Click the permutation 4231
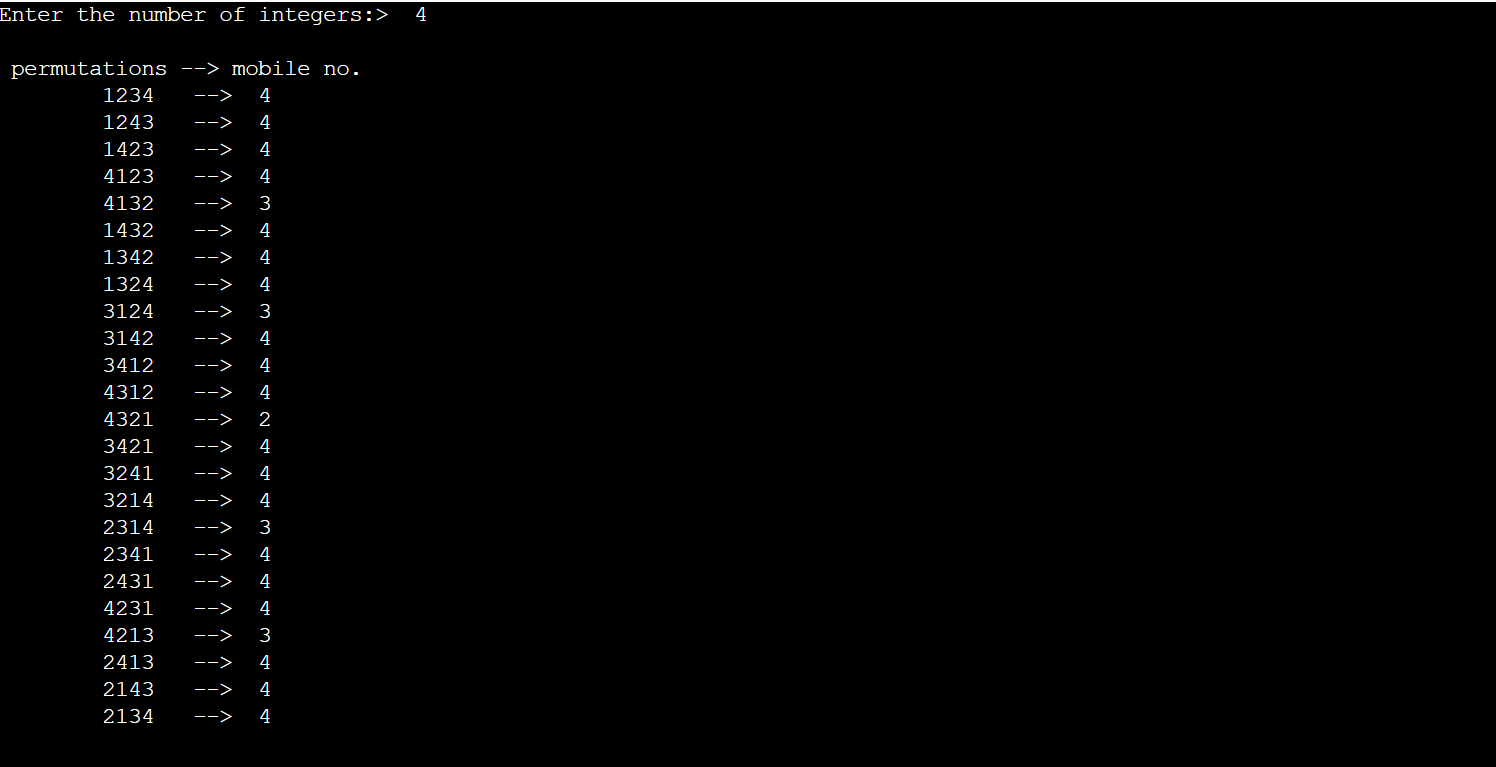The width and height of the screenshot is (1496, 767). 128,607
